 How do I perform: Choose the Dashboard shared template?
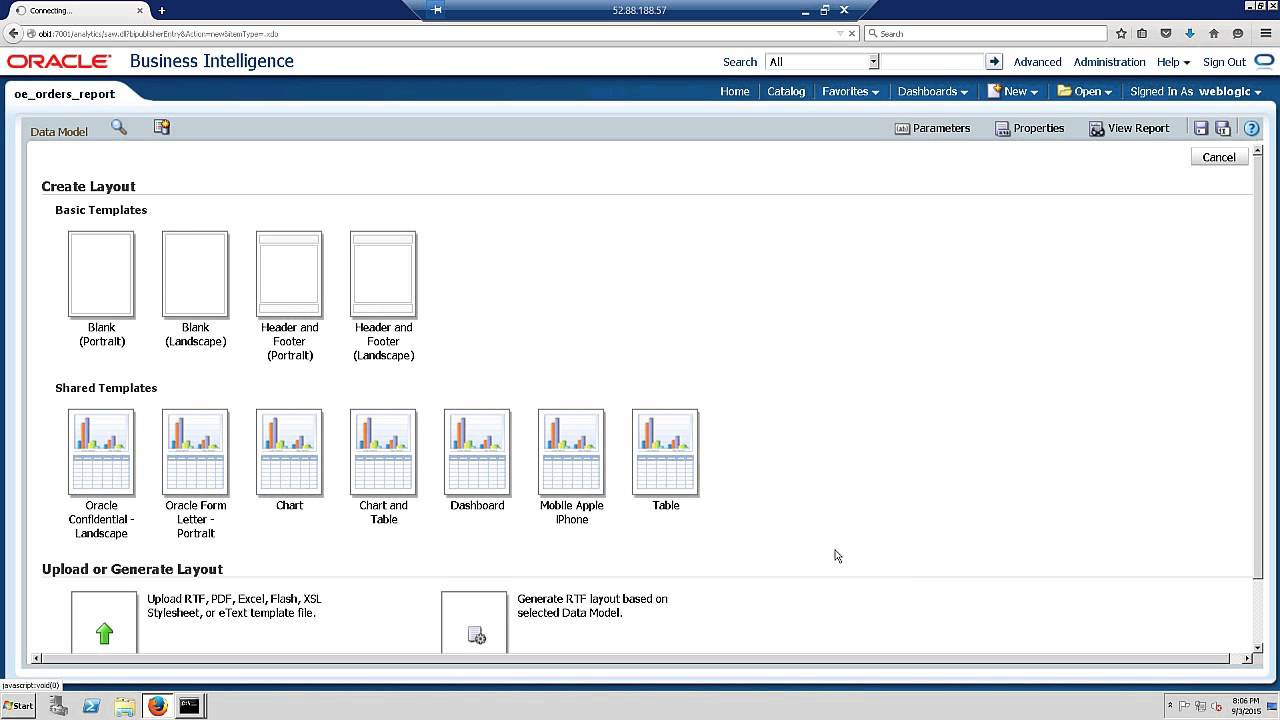click(477, 452)
